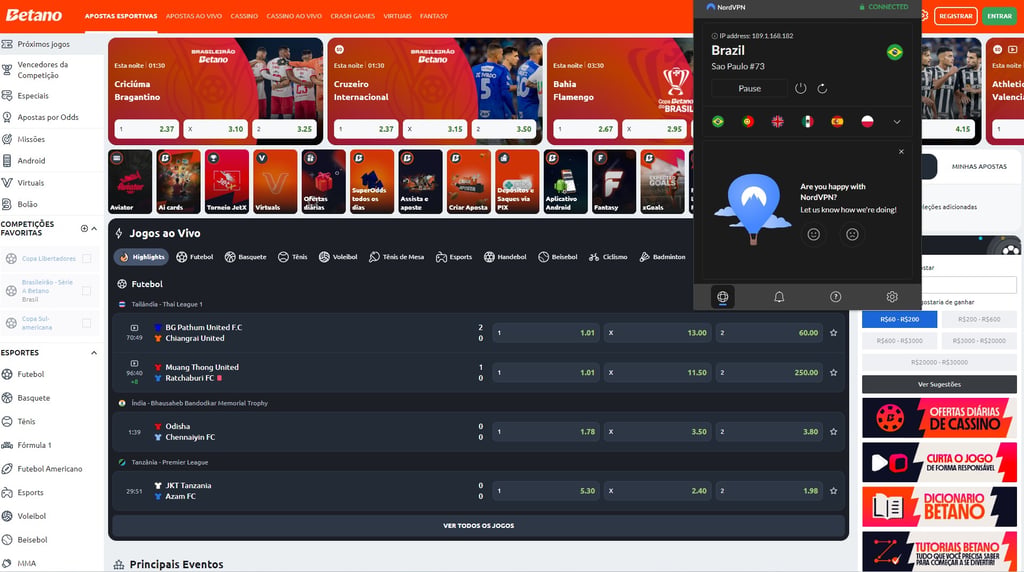This screenshot has height=572, width=1024.
Task: Bet Azam FC win at 1.98
Action: pyautogui.click(x=769, y=491)
